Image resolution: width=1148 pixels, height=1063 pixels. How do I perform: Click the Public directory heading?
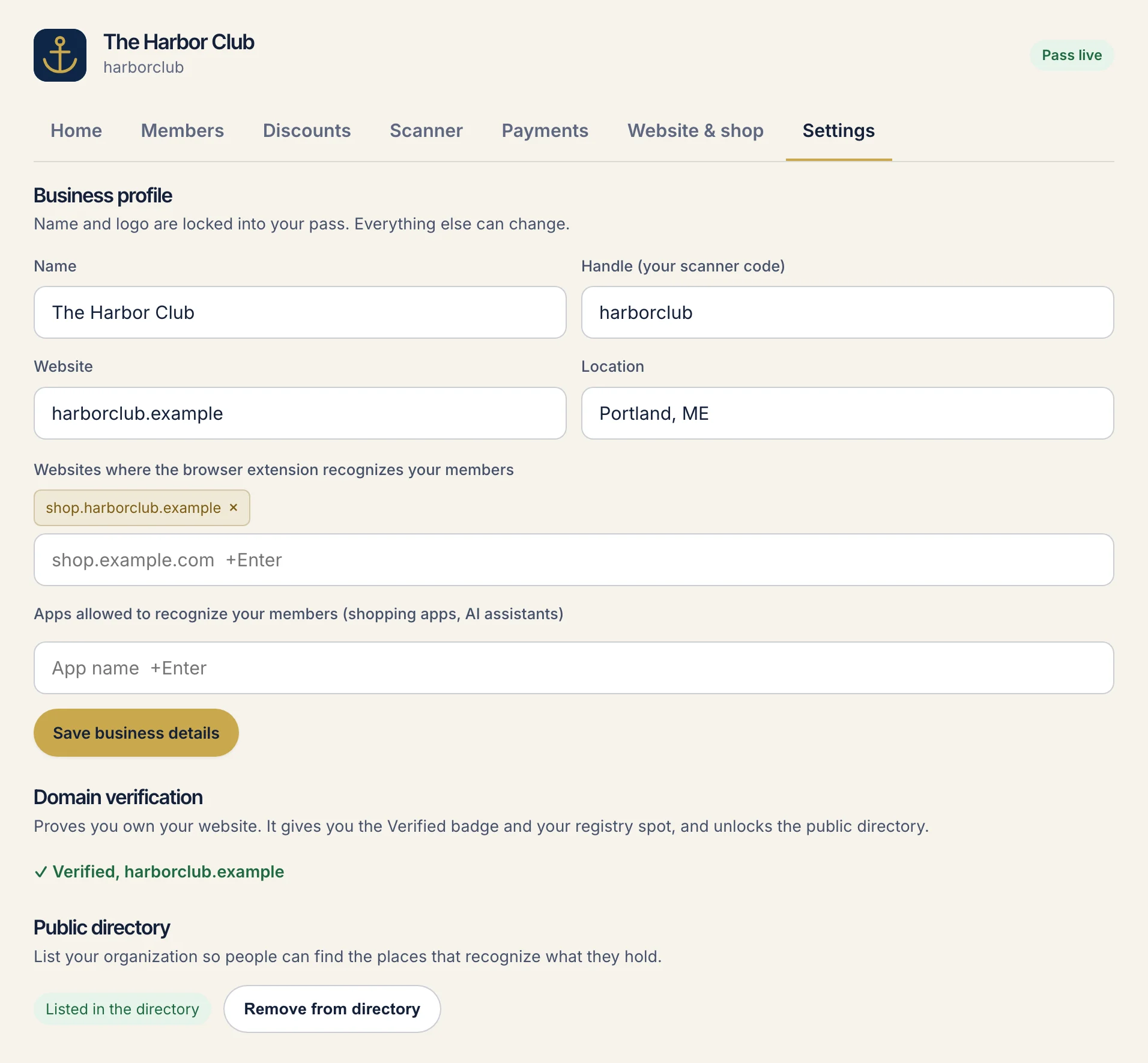(x=102, y=927)
